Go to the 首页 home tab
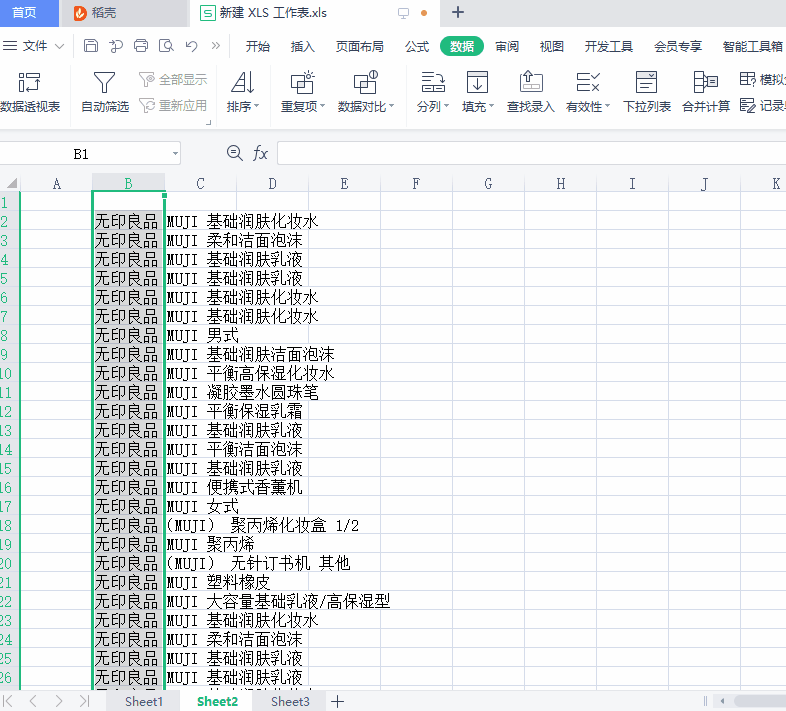Viewport: 786px width, 711px height. coord(29,13)
